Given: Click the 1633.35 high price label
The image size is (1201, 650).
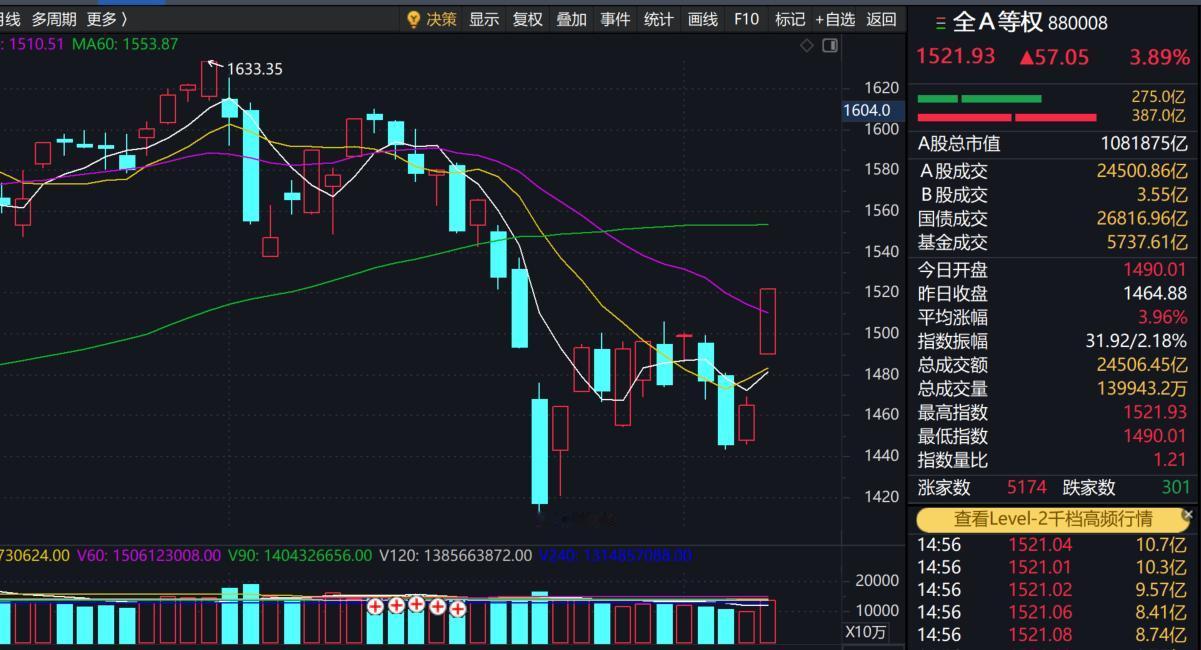Looking at the screenshot, I should 255,69.
